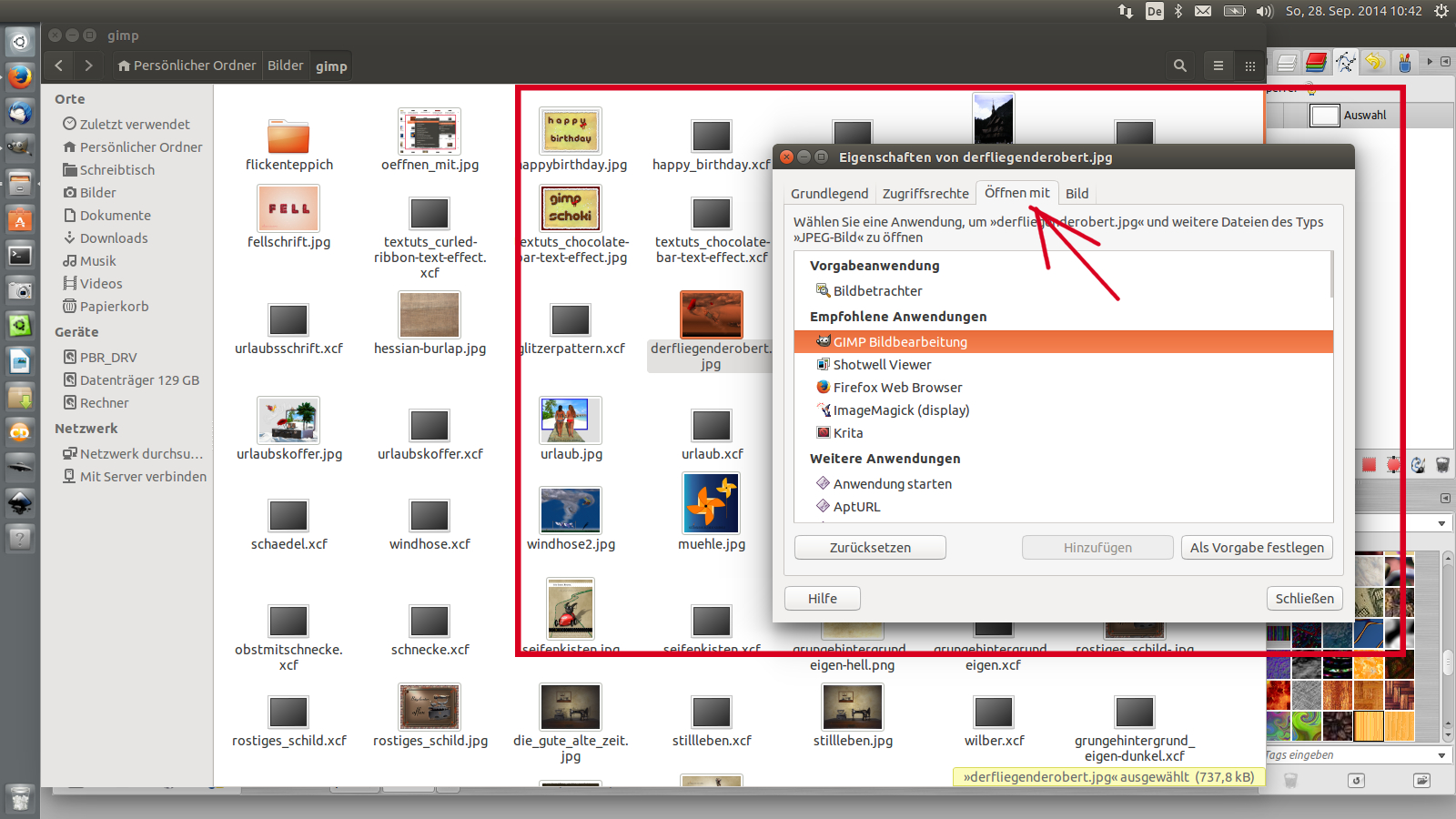Switch to GIMP via its launcher icon
The height and width of the screenshot is (819, 1456).
coord(20,148)
